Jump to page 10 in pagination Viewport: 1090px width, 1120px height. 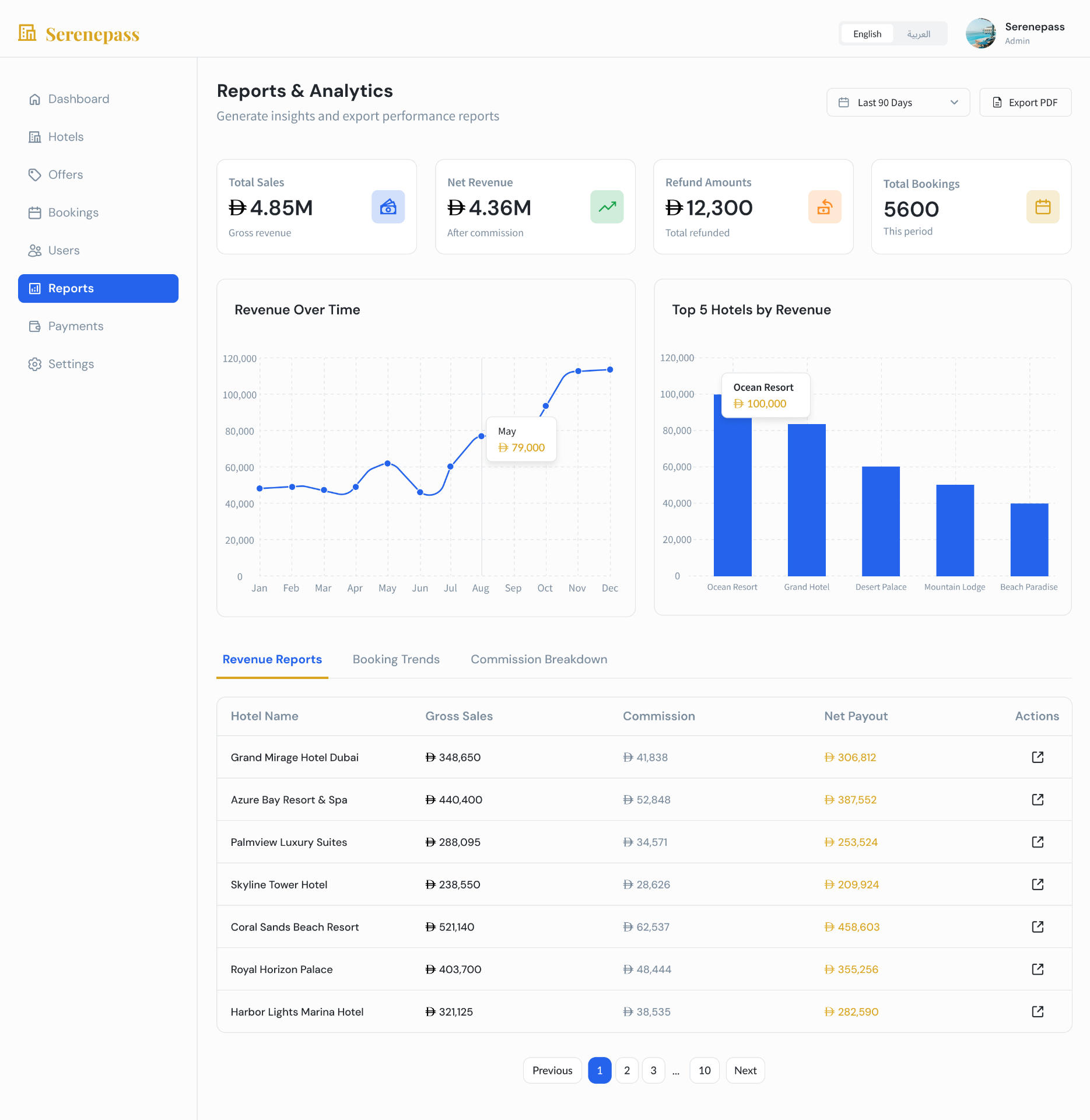[x=705, y=1071]
